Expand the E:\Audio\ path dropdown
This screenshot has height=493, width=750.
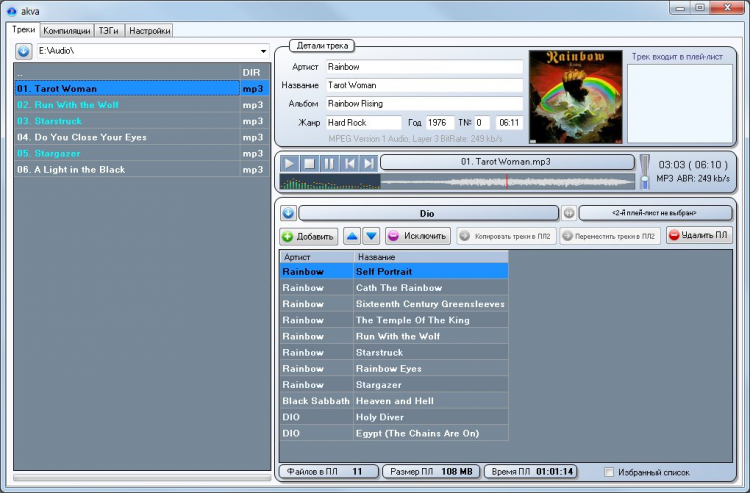click(x=263, y=51)
